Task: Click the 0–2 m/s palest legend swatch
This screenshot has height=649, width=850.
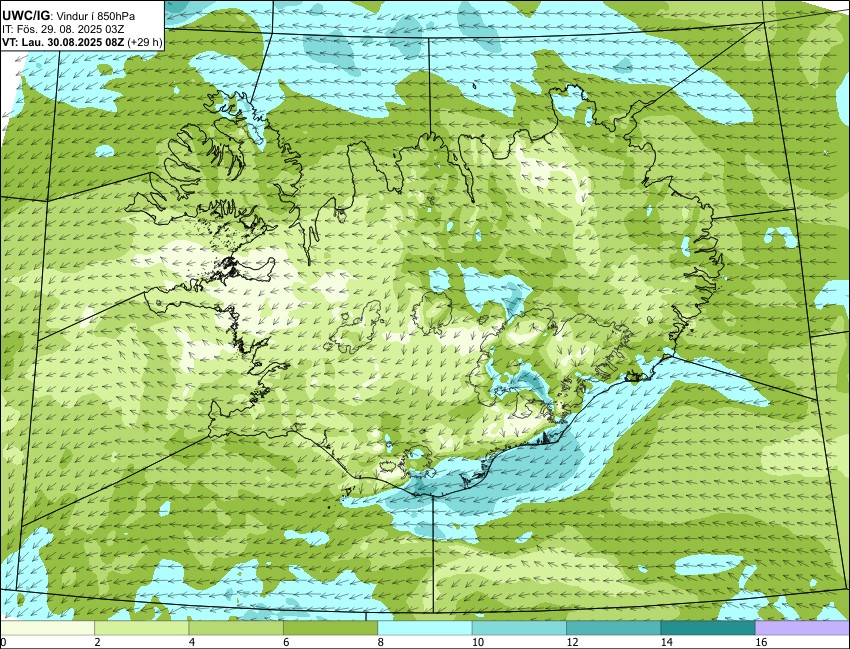Action: (x=47, y=628)
